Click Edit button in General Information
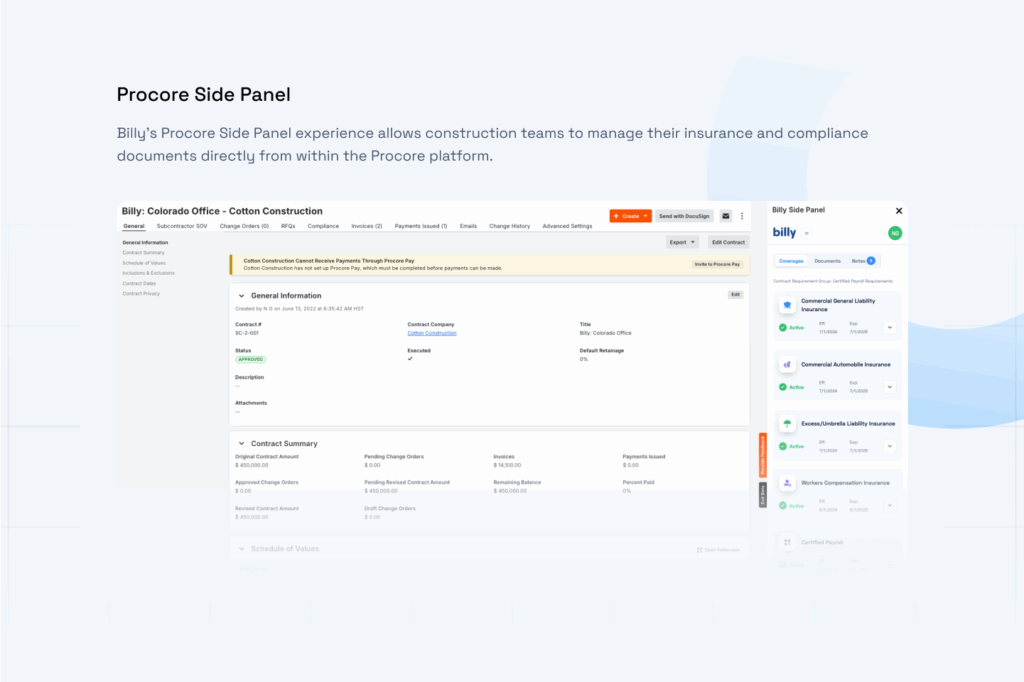The width and height of the screenshot is (1024, 682). 735,295
